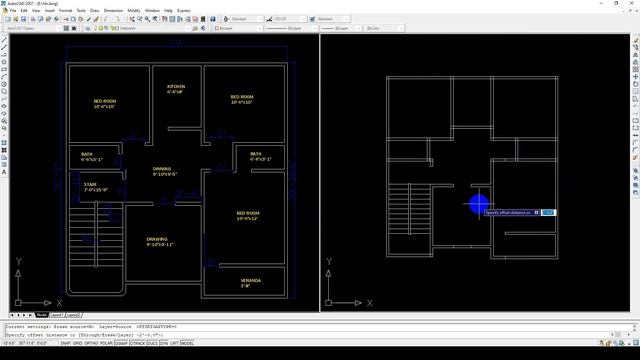The width and height of the screenshot is (640, 360).
Task: Toggle LWT lineweight display
Action: (x=174, y=343)
